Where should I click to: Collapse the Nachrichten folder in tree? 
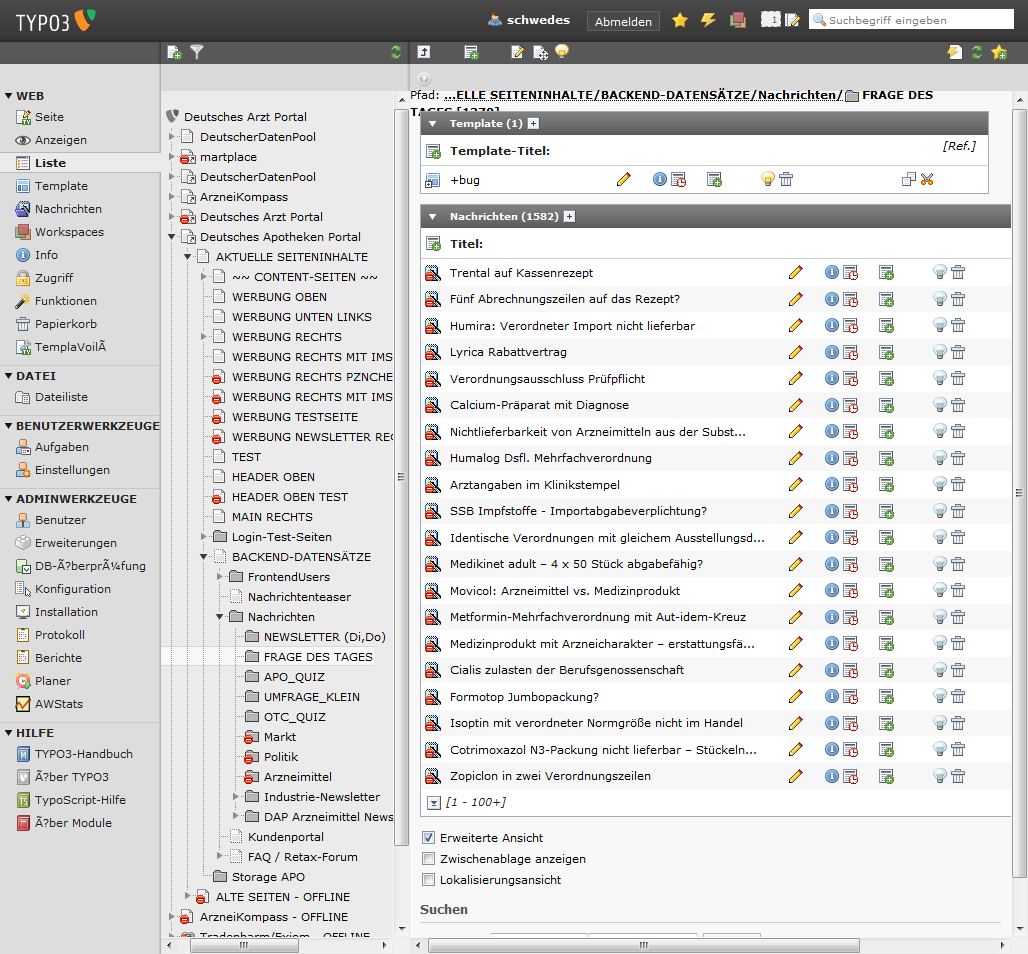[x=220, y=617]
